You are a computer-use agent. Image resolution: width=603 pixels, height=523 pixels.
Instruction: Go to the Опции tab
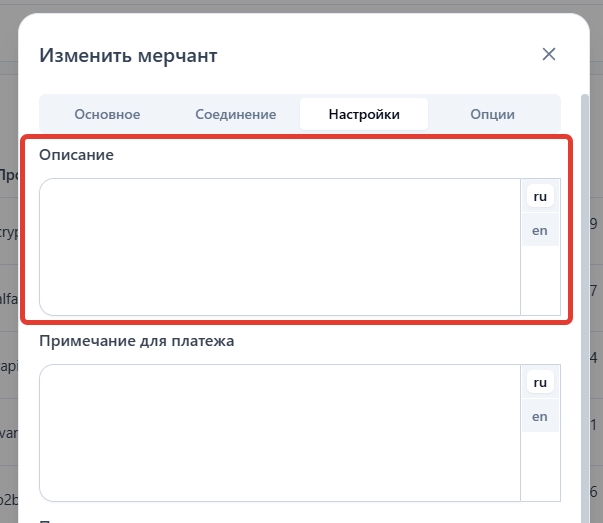(x=492, y=114)
